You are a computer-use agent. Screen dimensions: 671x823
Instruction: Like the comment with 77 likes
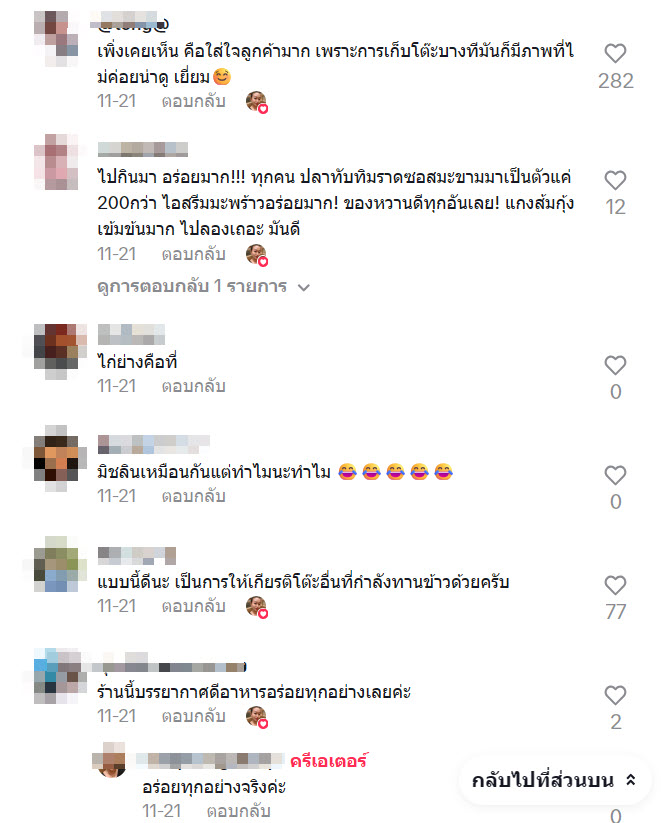click(615, 586)
